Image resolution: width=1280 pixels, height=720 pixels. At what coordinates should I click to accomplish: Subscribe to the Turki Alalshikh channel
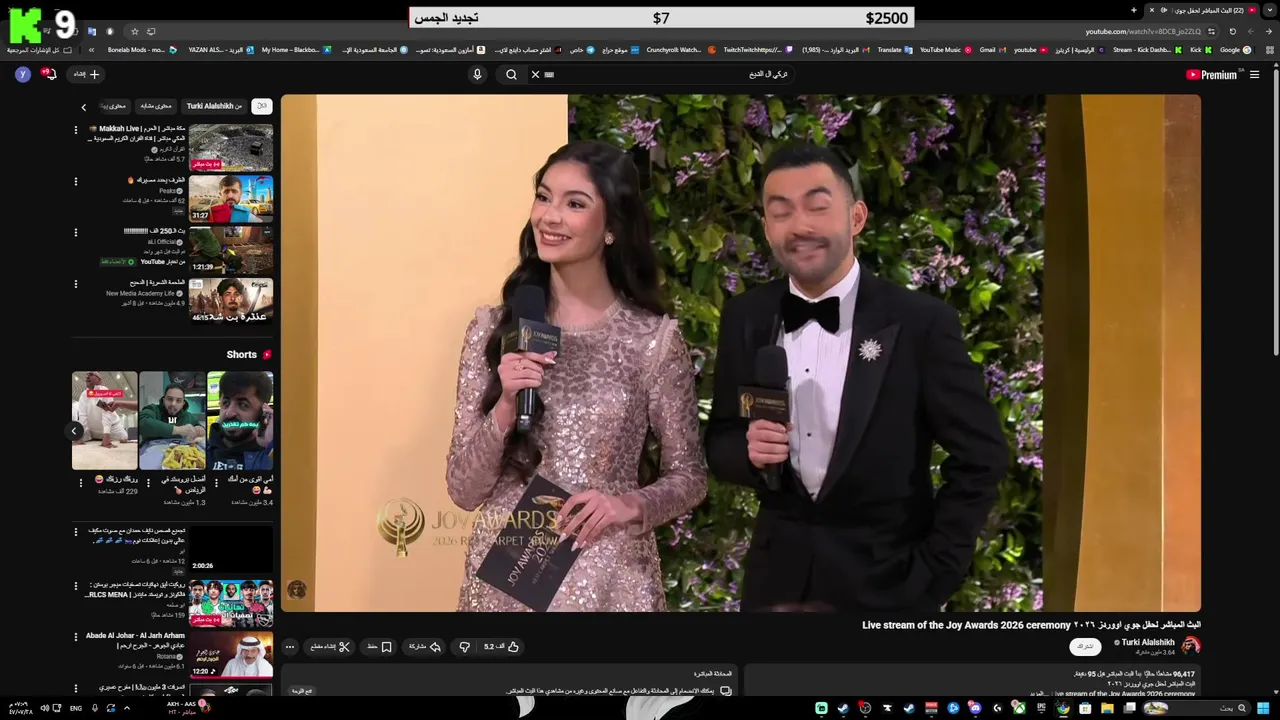pos(1085,646)
